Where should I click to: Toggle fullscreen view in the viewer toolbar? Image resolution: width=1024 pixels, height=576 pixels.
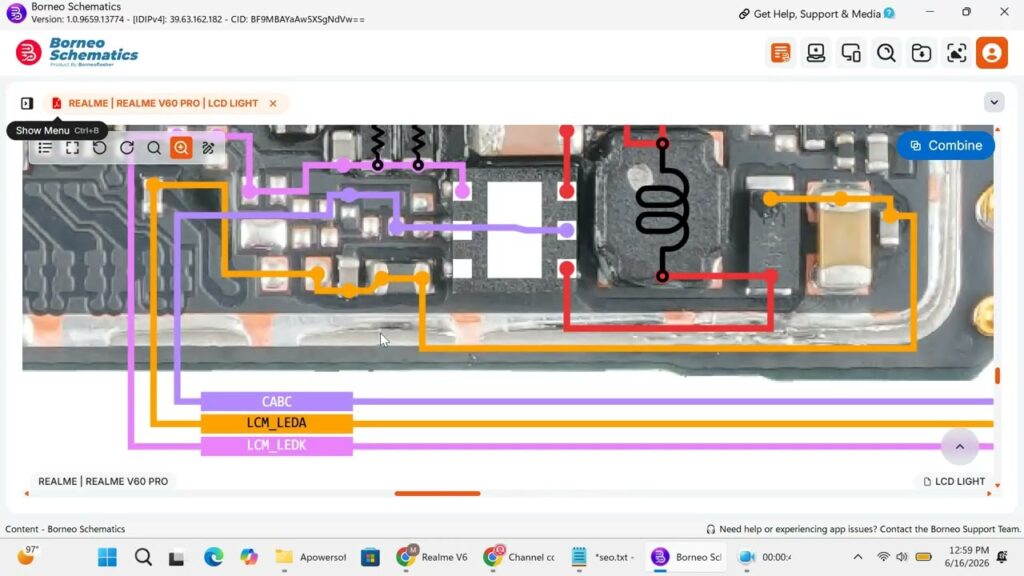tap(72, 148)
